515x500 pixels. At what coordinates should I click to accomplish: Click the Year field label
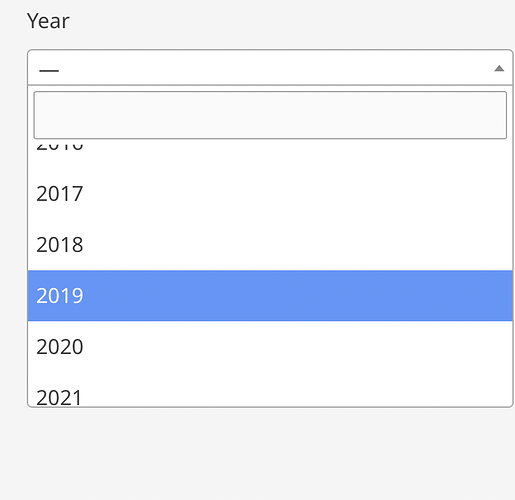[48, 21]
